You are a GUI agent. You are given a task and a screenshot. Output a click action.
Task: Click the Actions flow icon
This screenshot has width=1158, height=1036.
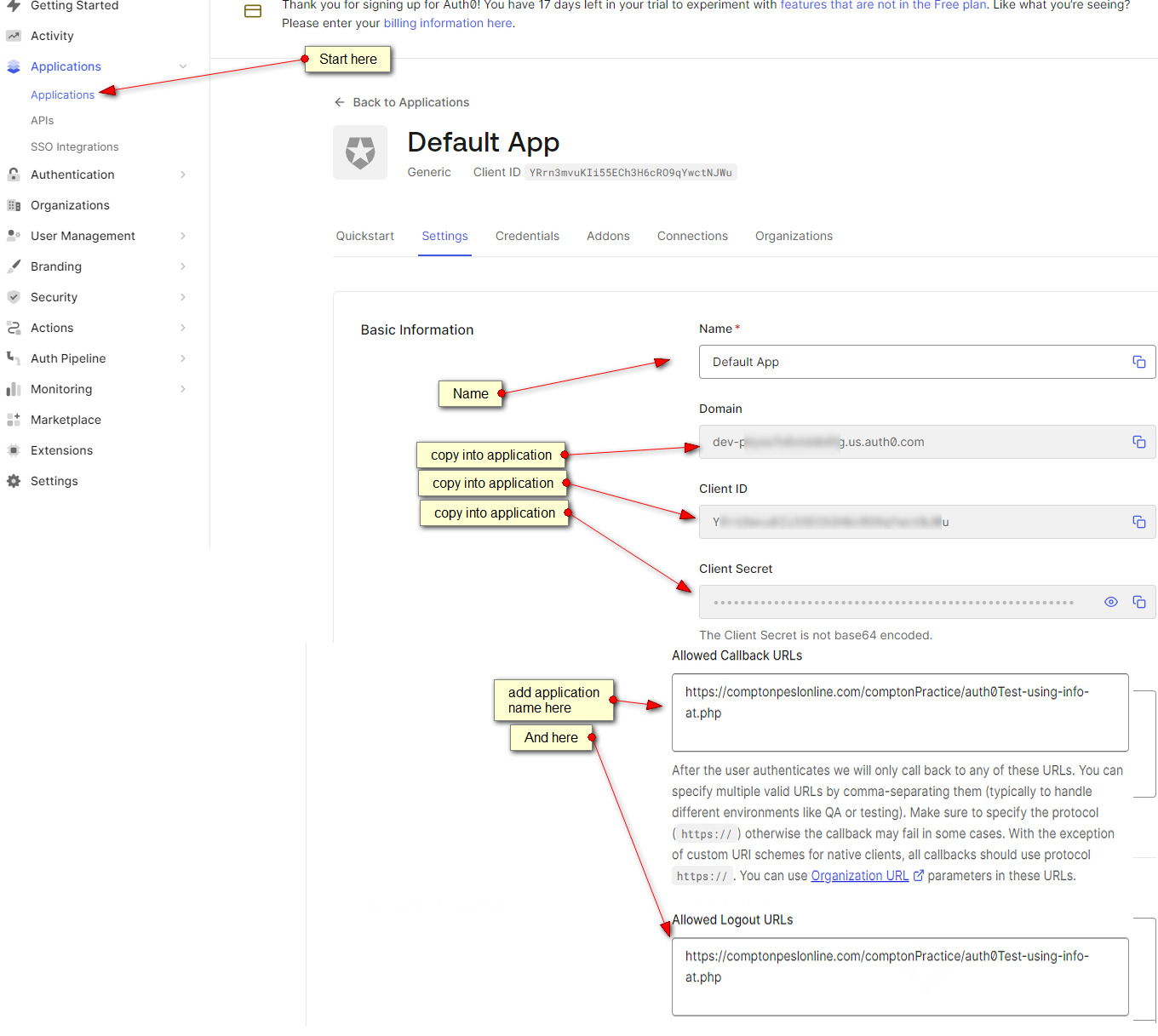click(x=14, y=328)
